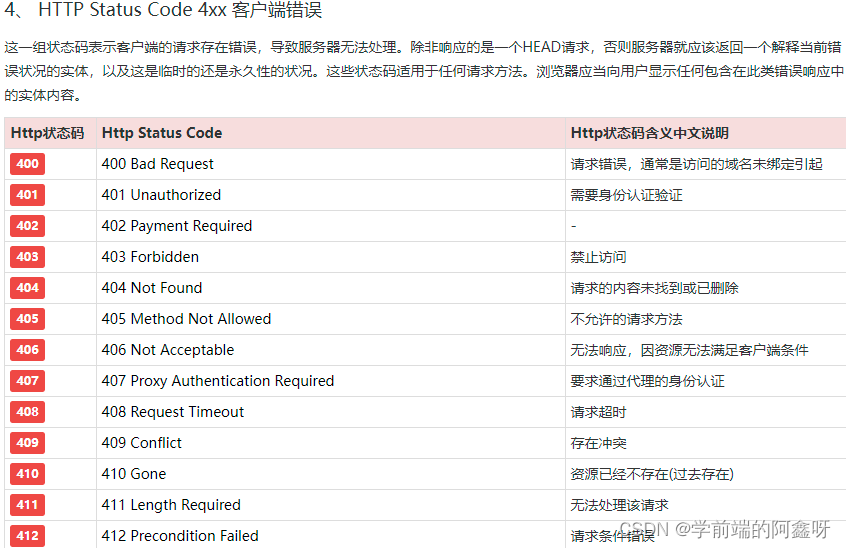Viewport: 846px width, 548px height.
Task: Click the red 407 status badge
Action: (28, 381)
